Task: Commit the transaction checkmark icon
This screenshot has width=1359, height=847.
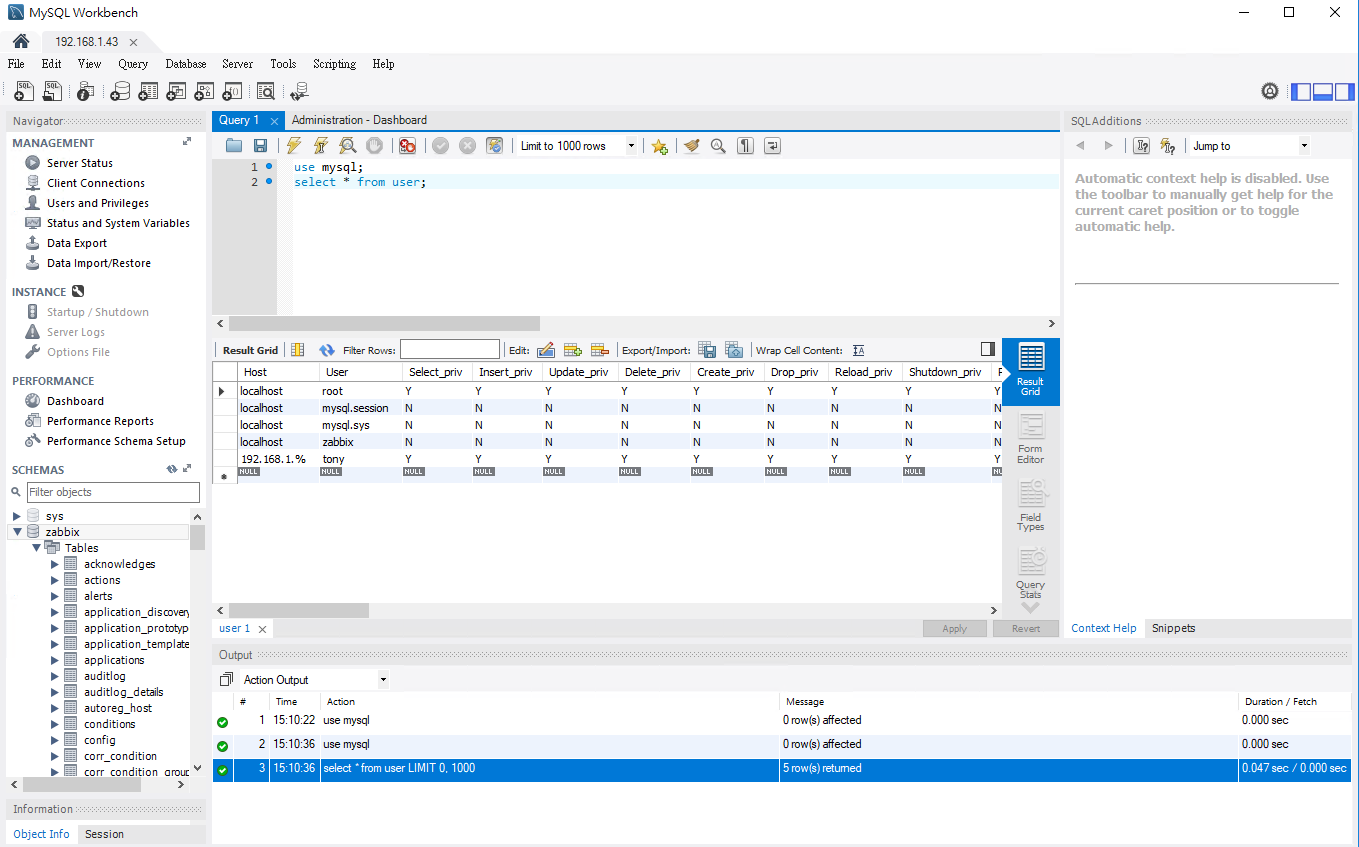Action: point(441,146)
